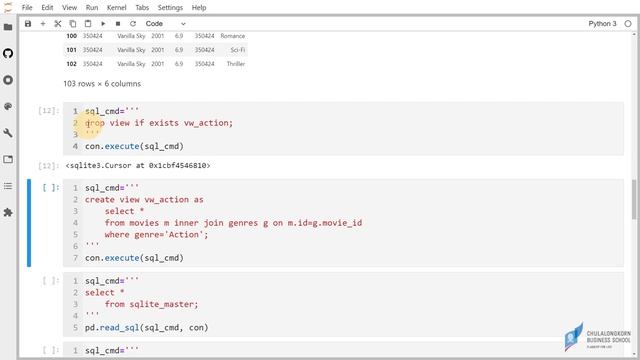Open the View menu

(69, 7)
